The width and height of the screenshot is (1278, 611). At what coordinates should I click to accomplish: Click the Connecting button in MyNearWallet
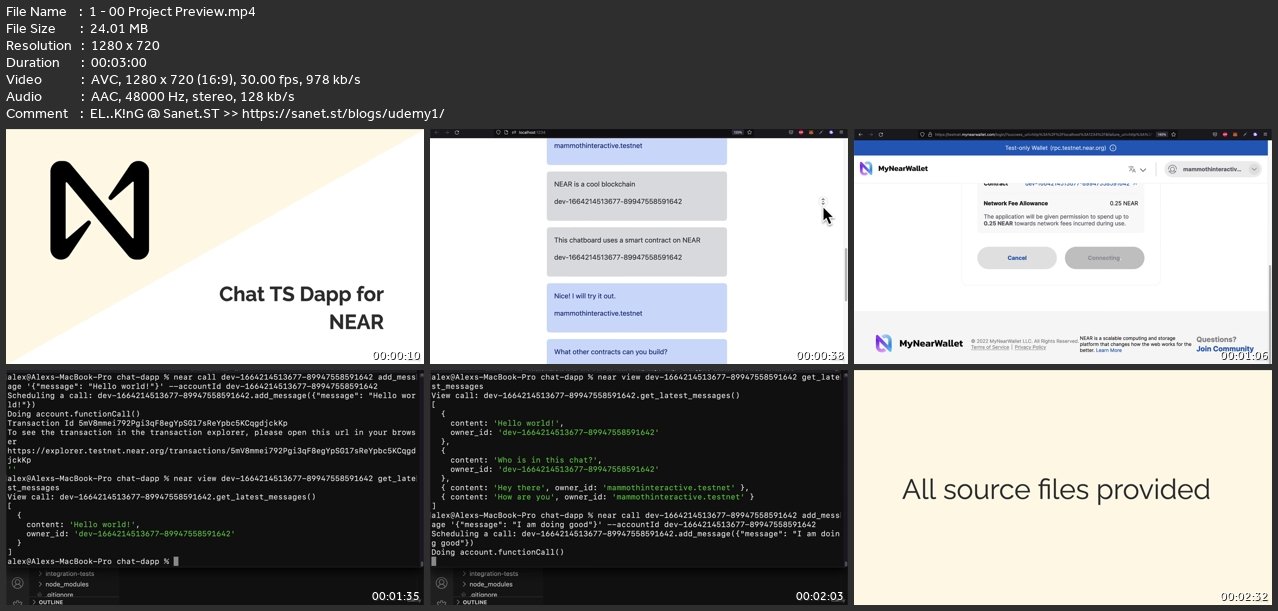[1105, 257]
